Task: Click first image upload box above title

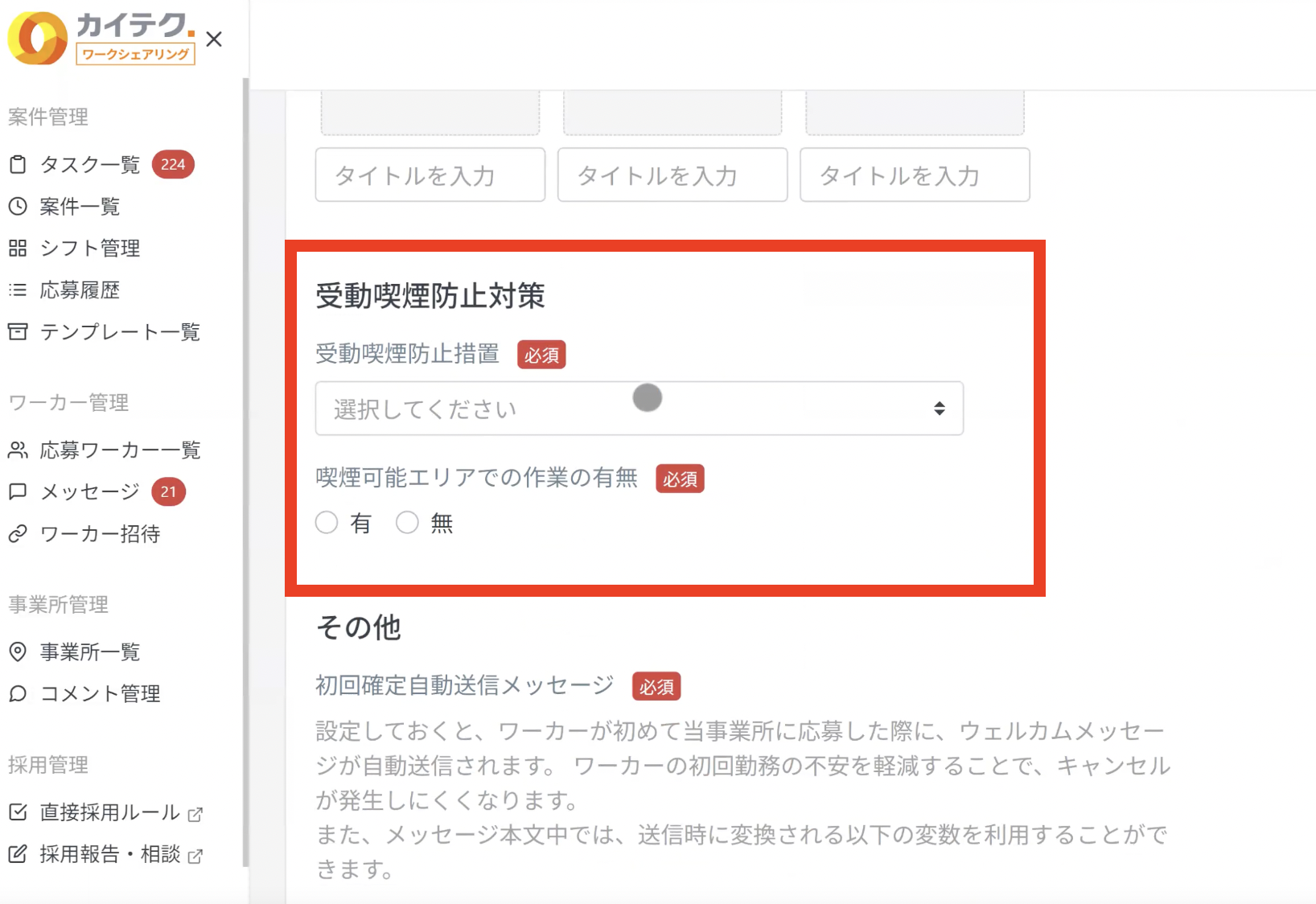Action: pyautogui.click(x=430, y=113)
